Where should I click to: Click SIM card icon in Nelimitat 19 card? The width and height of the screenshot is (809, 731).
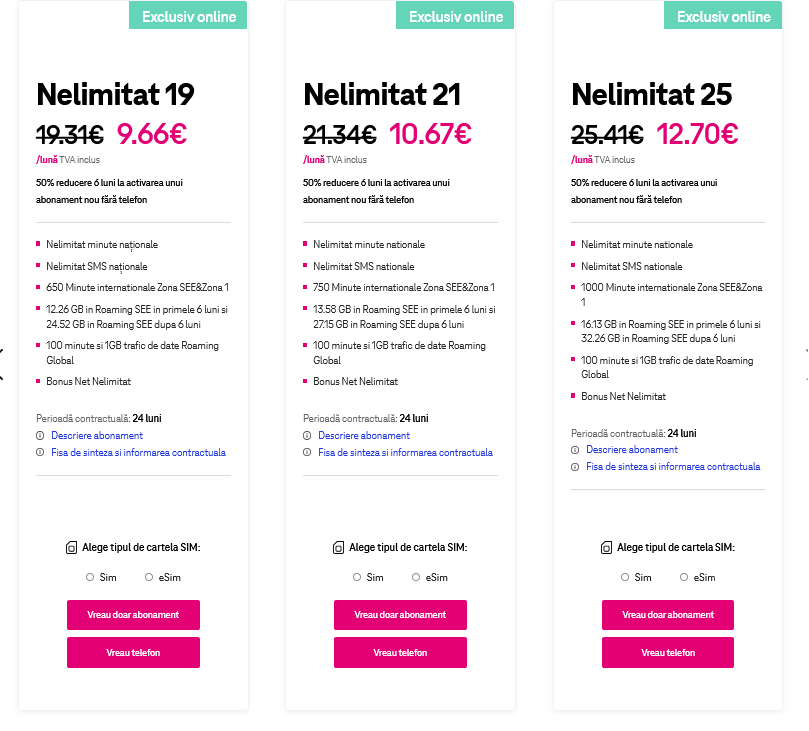tap(71, 548)
